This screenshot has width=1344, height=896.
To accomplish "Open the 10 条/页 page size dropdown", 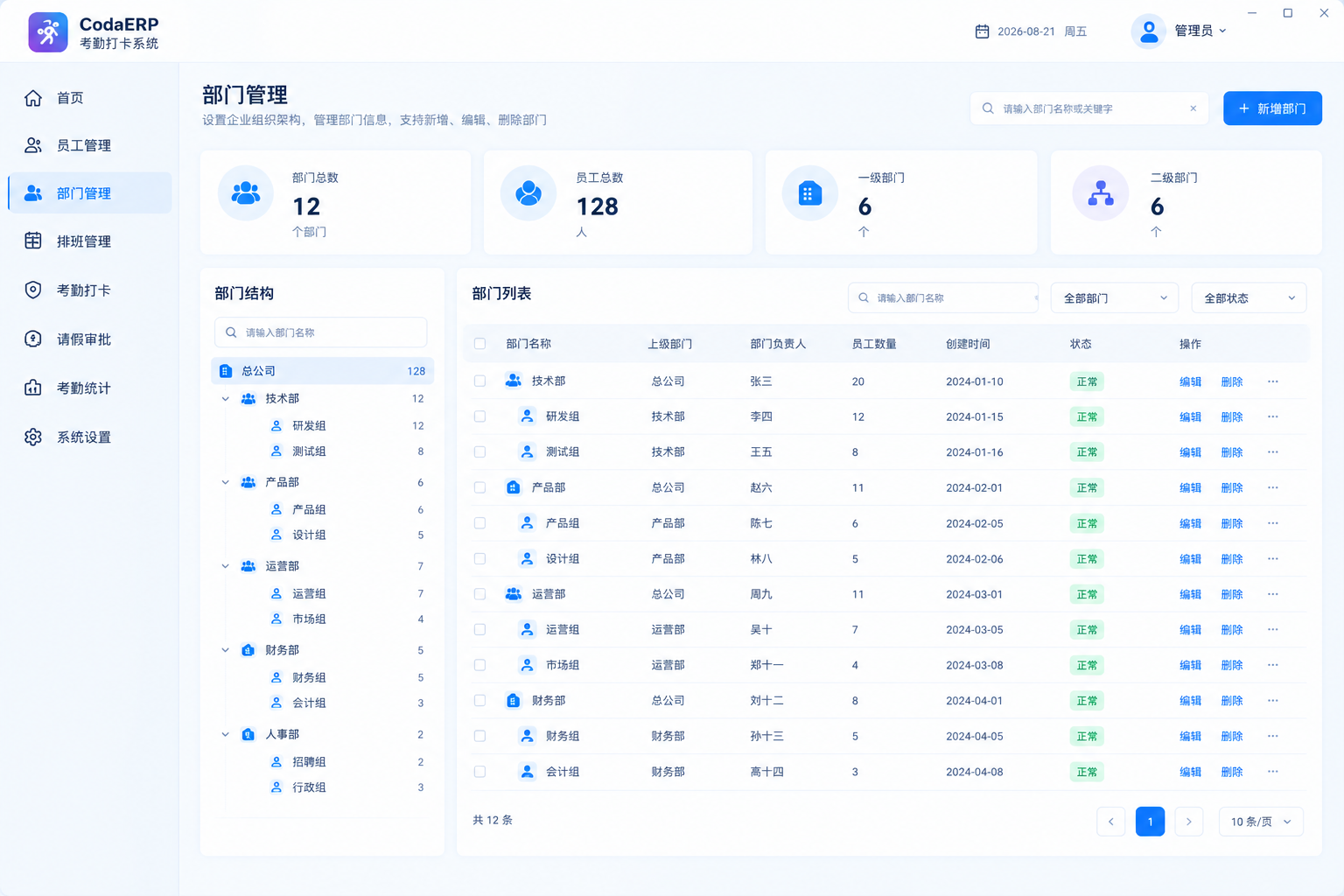I will (1261, 822).
